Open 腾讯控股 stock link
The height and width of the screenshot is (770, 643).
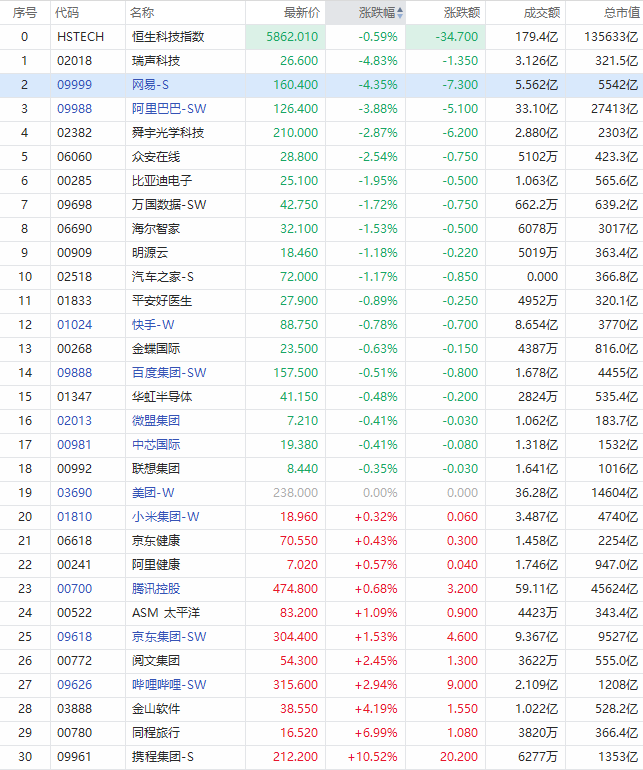(x=156, y=589)
